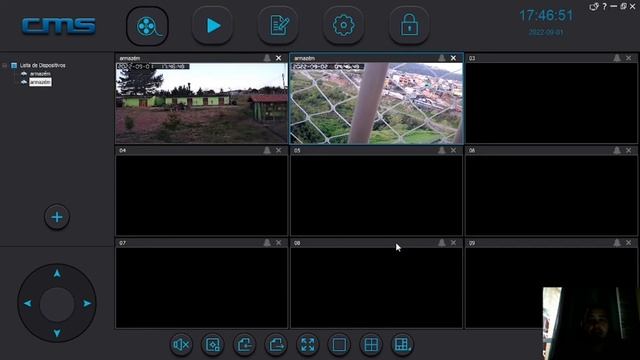640x360 pixels.
Task: Click the help question mark icon
Action: pos(604,6)
